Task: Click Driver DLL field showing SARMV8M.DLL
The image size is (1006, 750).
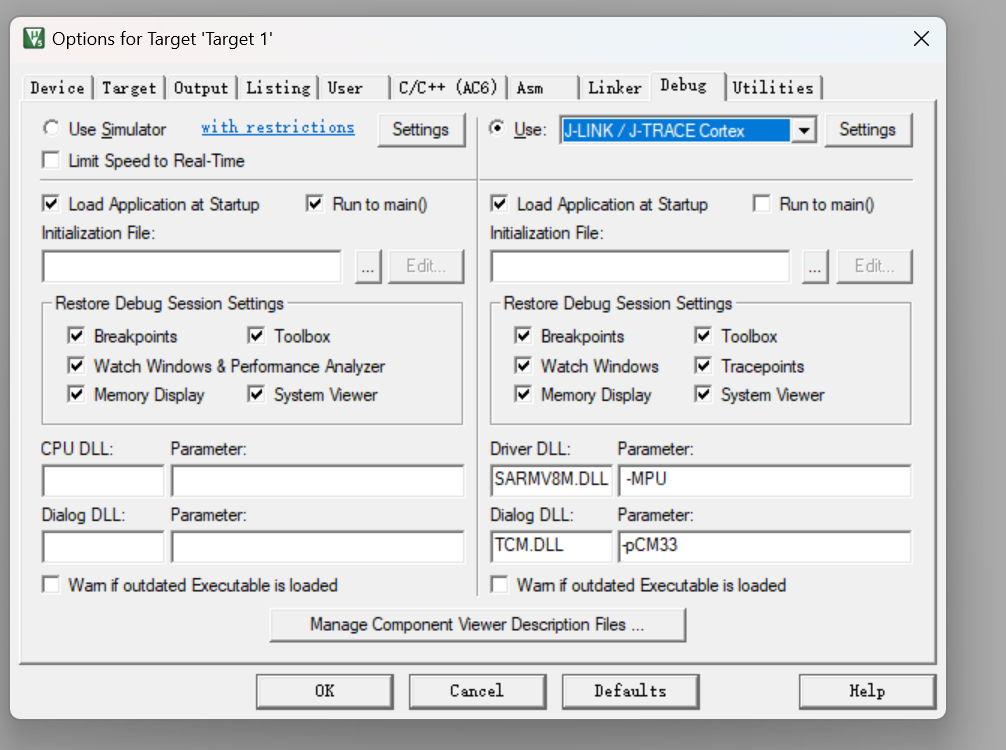Action: point(551,481)
